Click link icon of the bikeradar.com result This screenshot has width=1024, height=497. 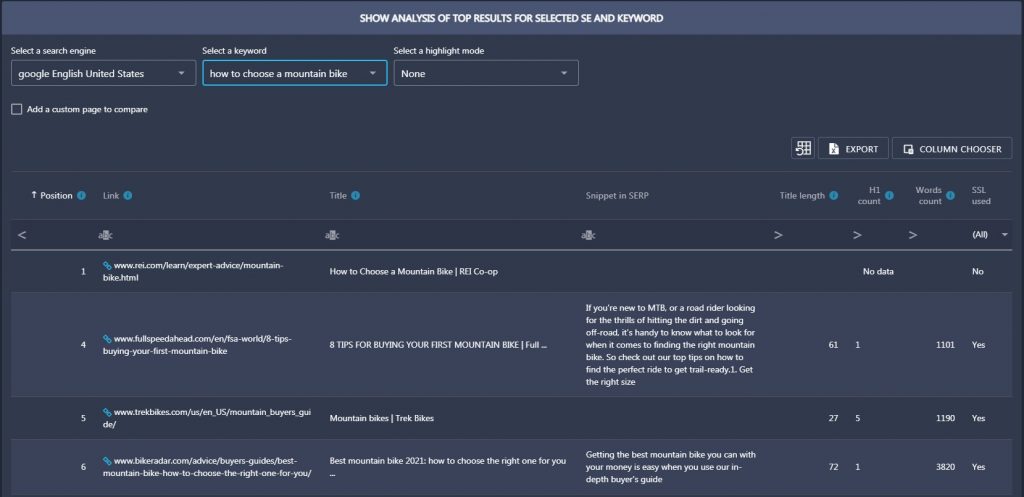(107, 461)
